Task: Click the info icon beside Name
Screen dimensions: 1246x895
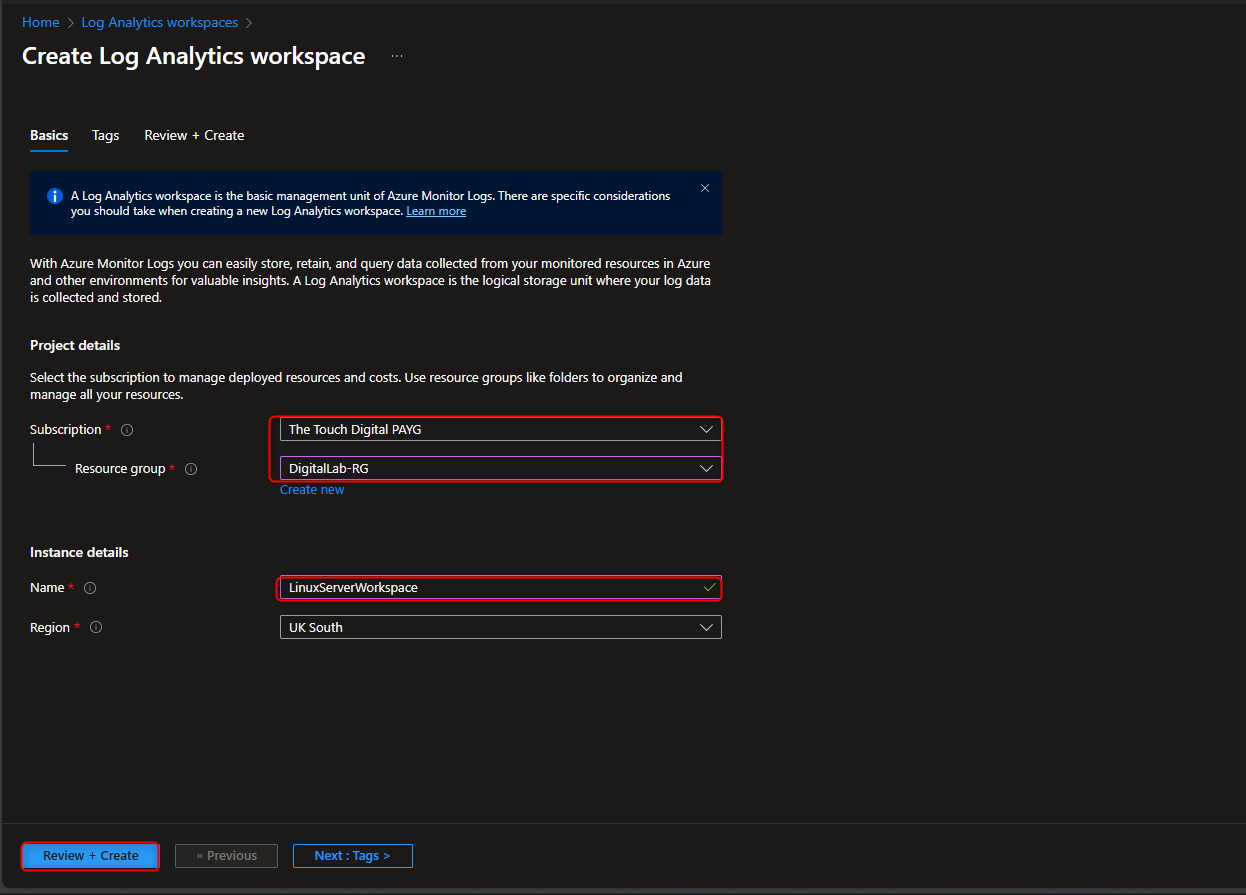Action: point(90,588)
